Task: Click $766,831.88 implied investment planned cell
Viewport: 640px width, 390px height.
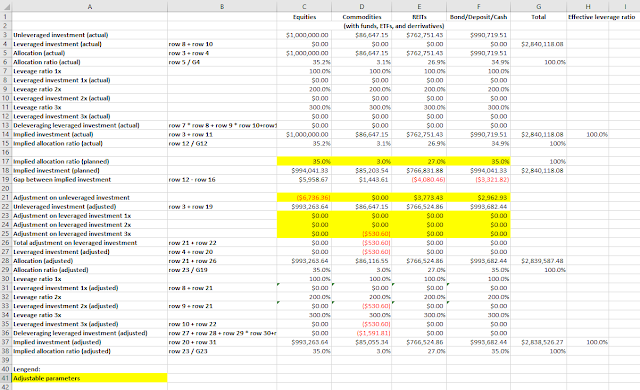Action: coord(419,171)
